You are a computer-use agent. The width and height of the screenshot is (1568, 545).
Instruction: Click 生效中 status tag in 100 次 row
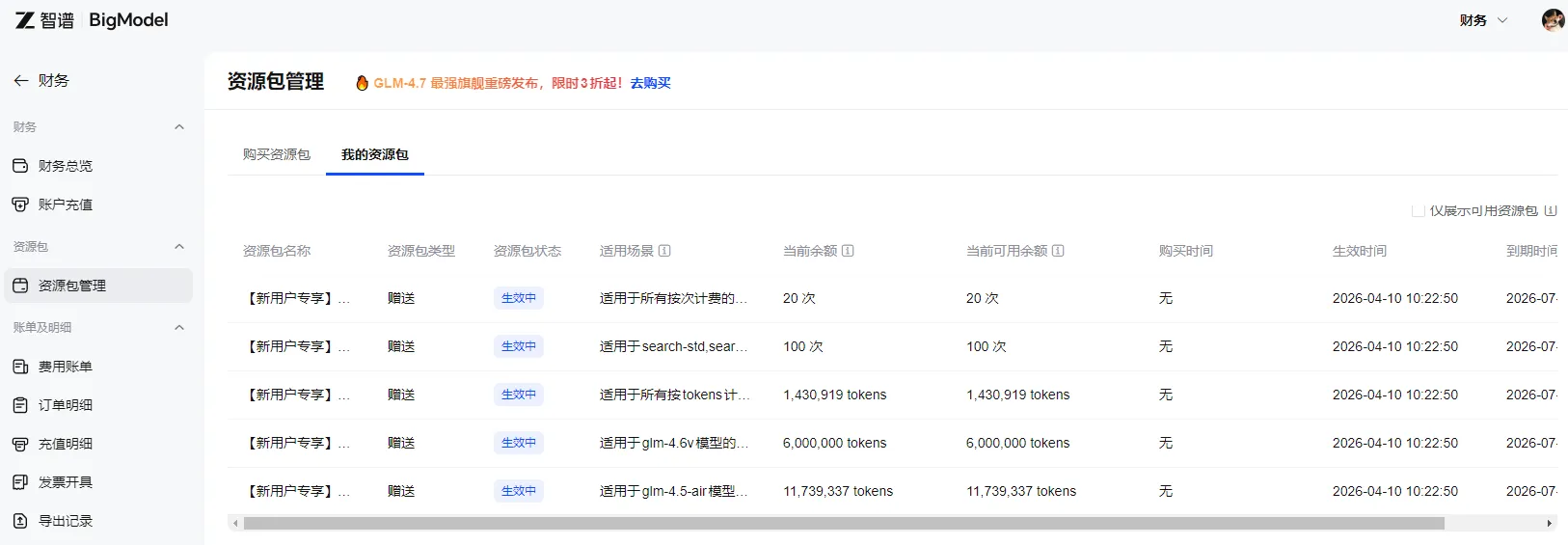[519, 346]
